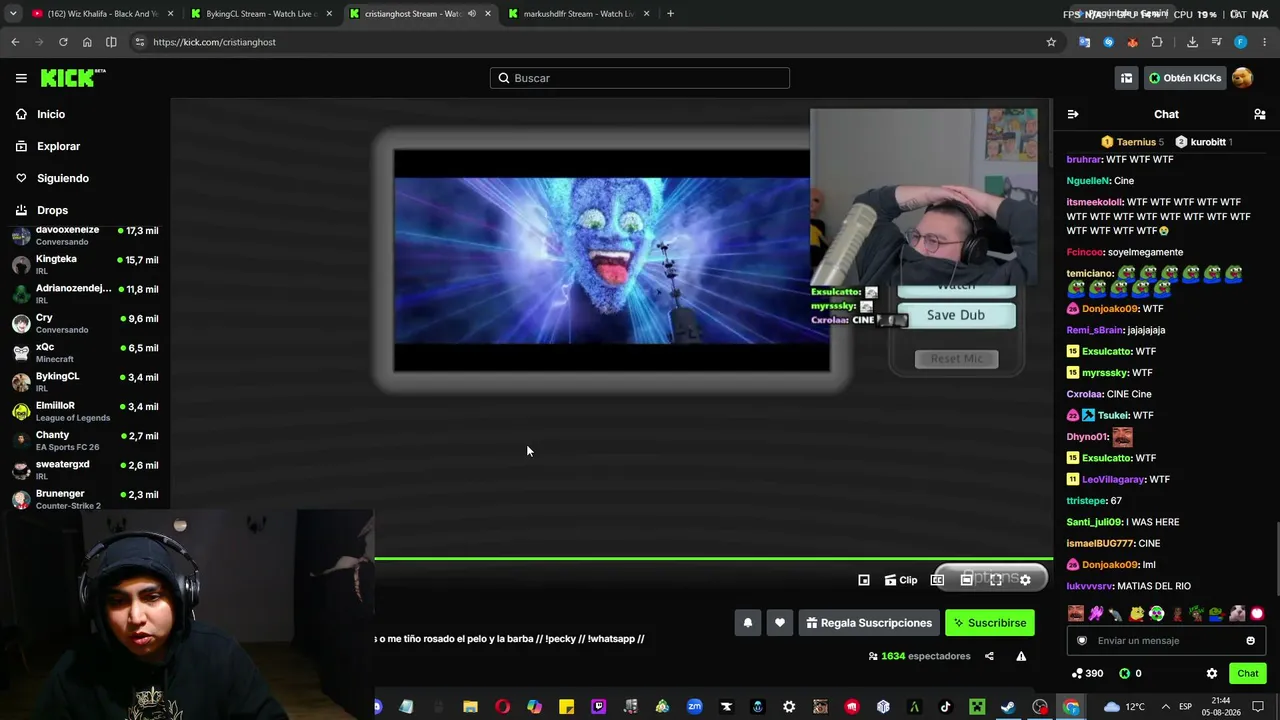Screen dimensions: 1280x720
Task: Open Steam from the taskbar
Action: [x=1008, y=707]
